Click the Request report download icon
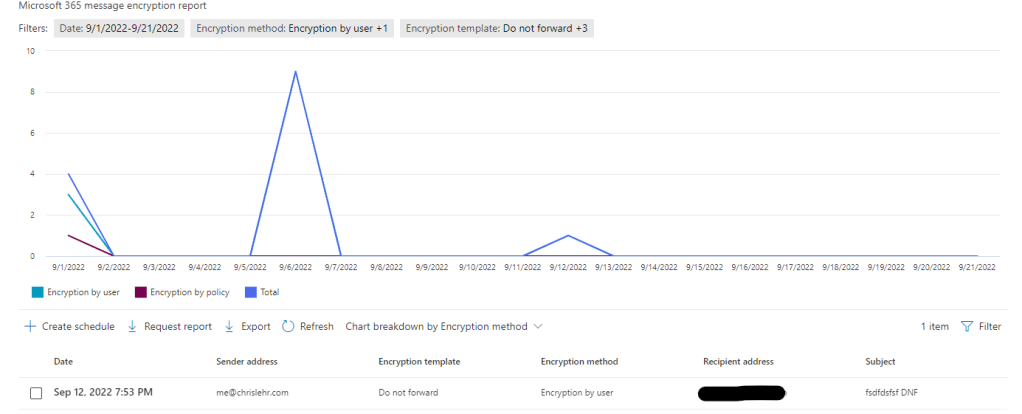 point(132,326)
